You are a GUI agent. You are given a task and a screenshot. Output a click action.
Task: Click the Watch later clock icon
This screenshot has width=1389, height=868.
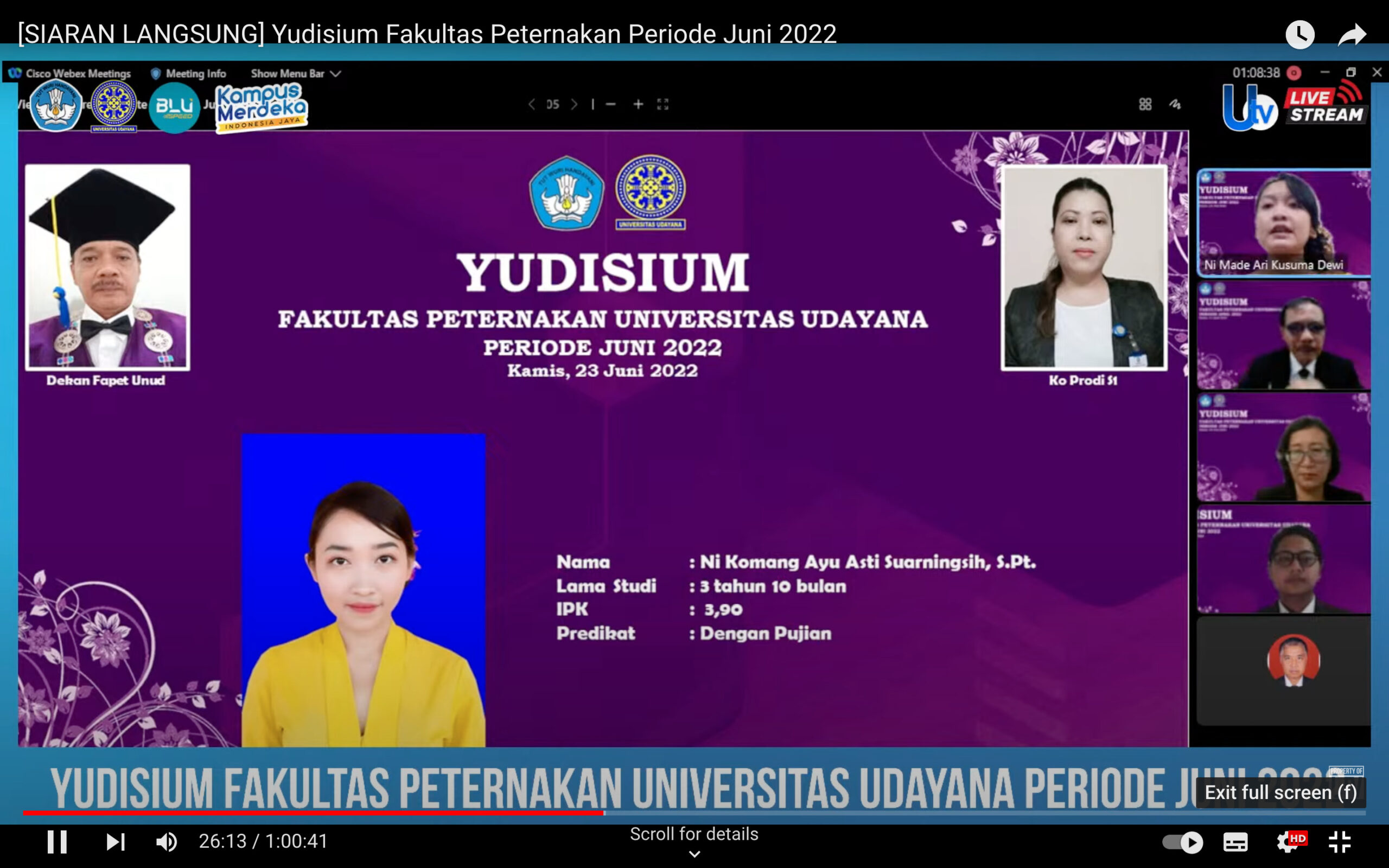(1300, 34)
